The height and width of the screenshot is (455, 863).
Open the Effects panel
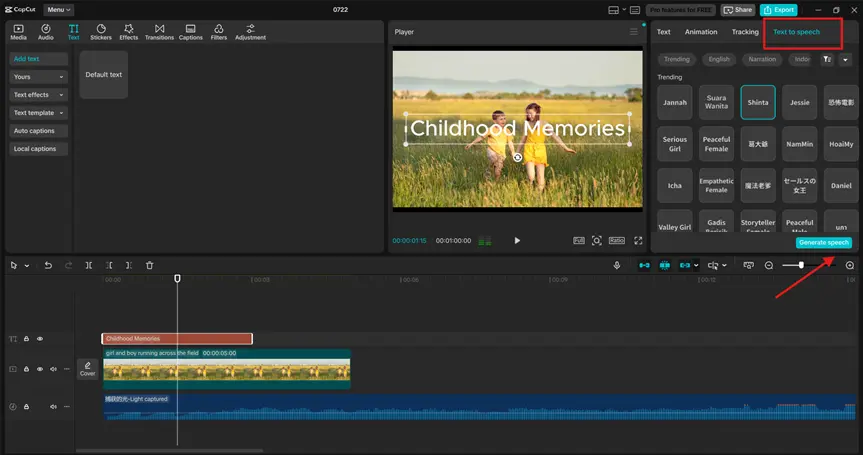(129, 32)
